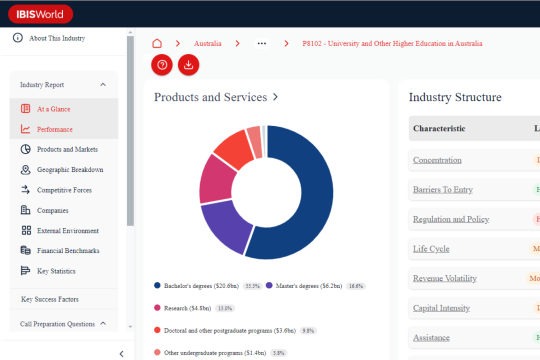Open Key Success Factors item

(x=50, y=299)
